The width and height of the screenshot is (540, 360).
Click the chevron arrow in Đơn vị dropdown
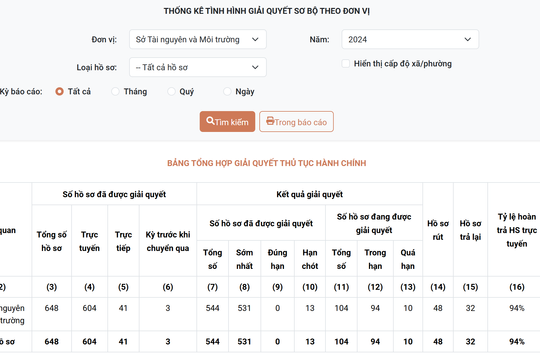click(255, 39)
